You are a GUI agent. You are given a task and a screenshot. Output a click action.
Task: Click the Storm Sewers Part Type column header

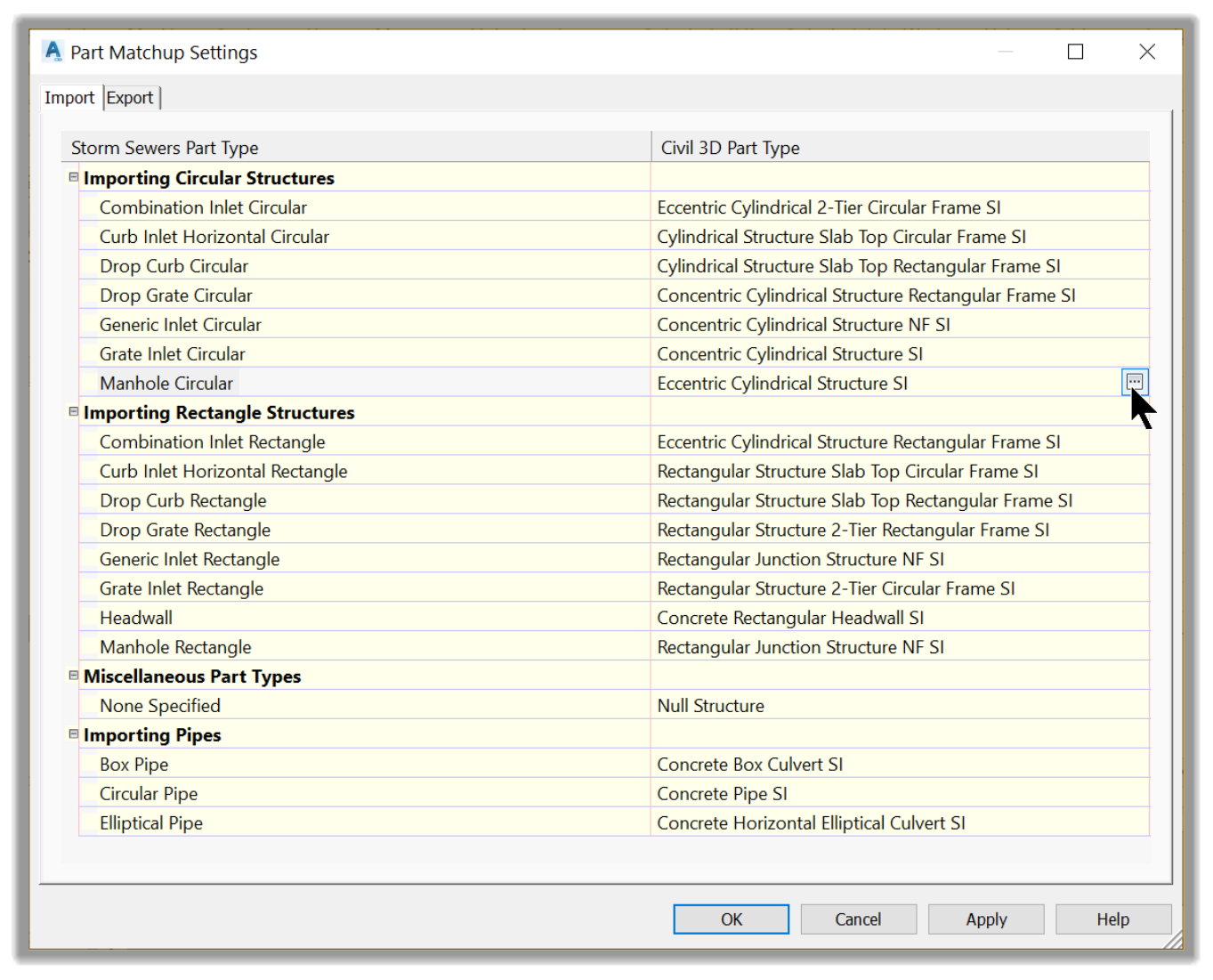pyautogui.click(x=356, y=148)
